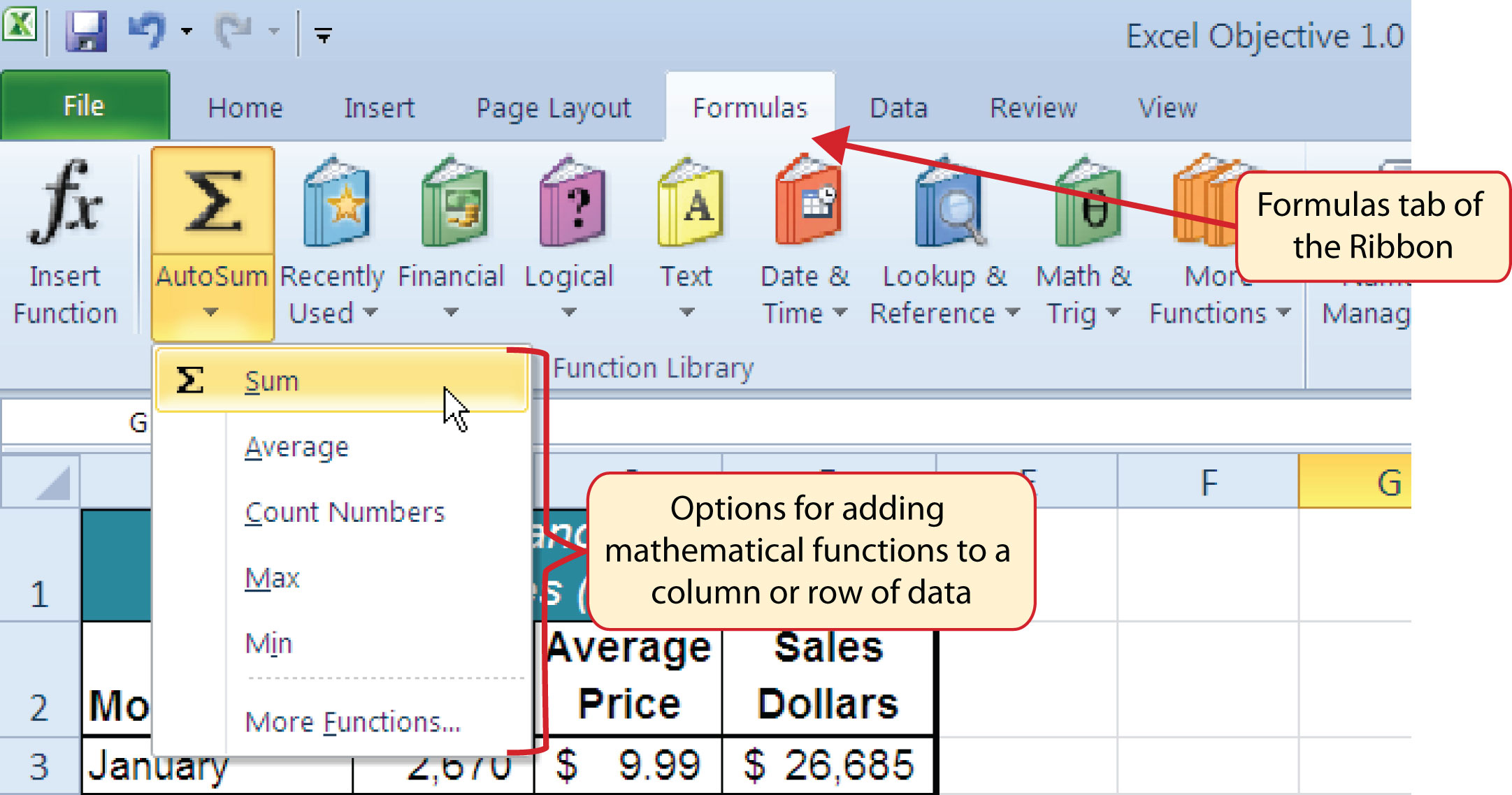Choose Sum from the AutoSum menu
Screen dimensions: 1512x795
[x=272, y=381]
